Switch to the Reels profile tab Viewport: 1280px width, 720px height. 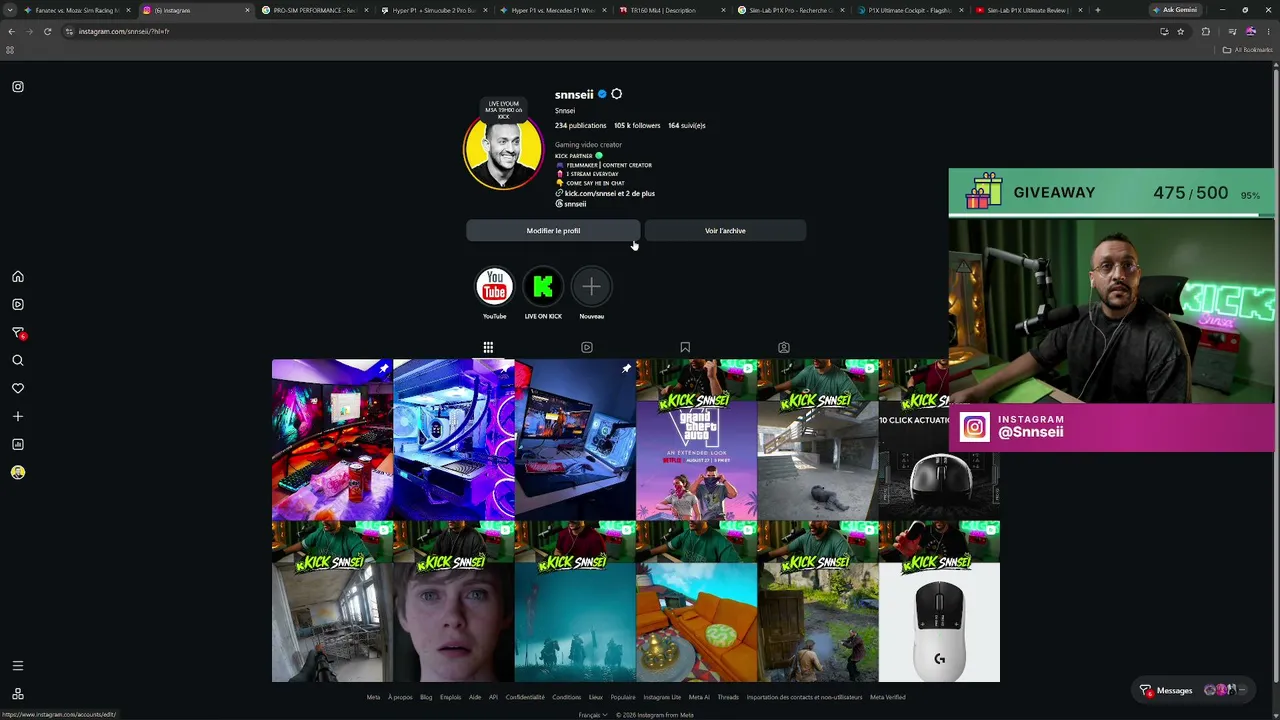coord(587,348)
